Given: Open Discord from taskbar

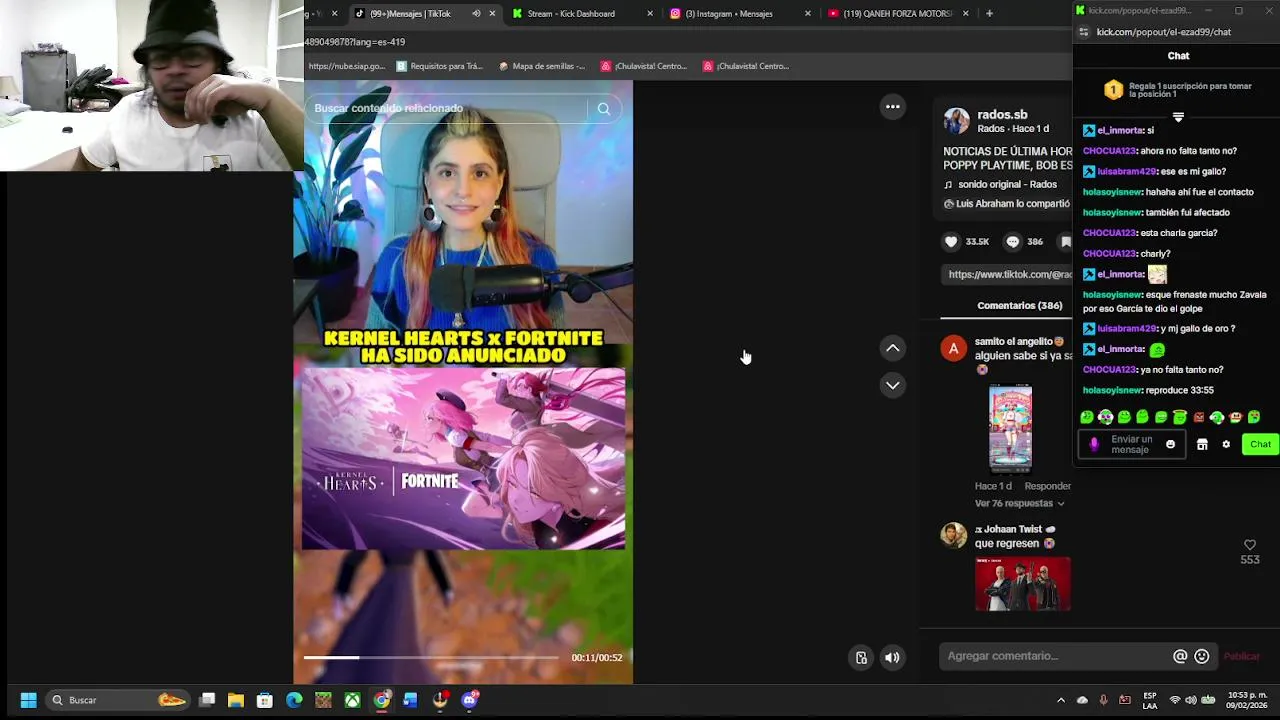Looking at the screenshot, I should coord(470,700).
